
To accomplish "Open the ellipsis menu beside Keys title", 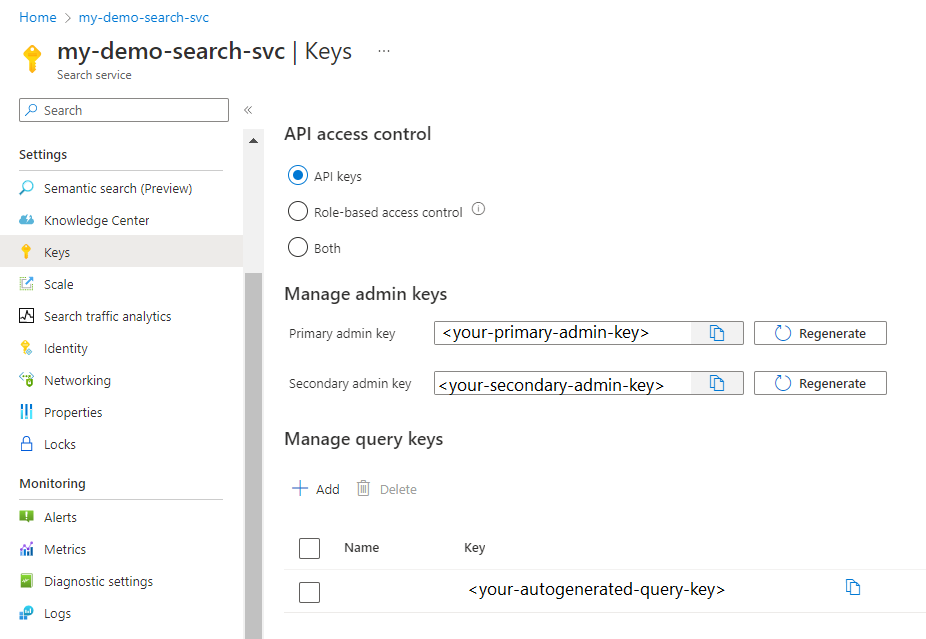I will pos(383,49).
